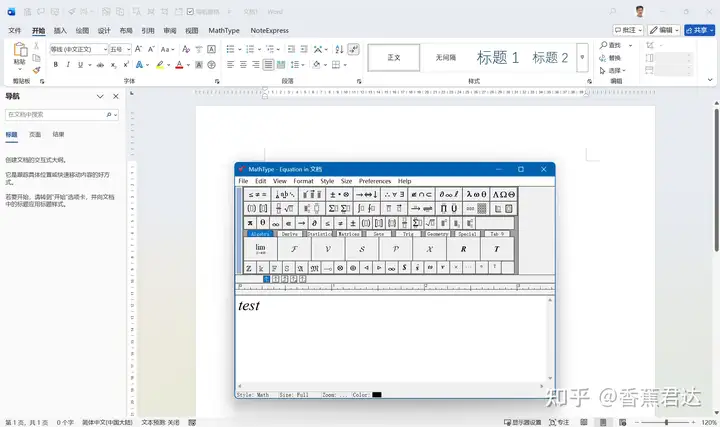Open the 选择 (Select) dropdown in editing group
Screen dimensions: 720x427
click(x=613, y=70)
